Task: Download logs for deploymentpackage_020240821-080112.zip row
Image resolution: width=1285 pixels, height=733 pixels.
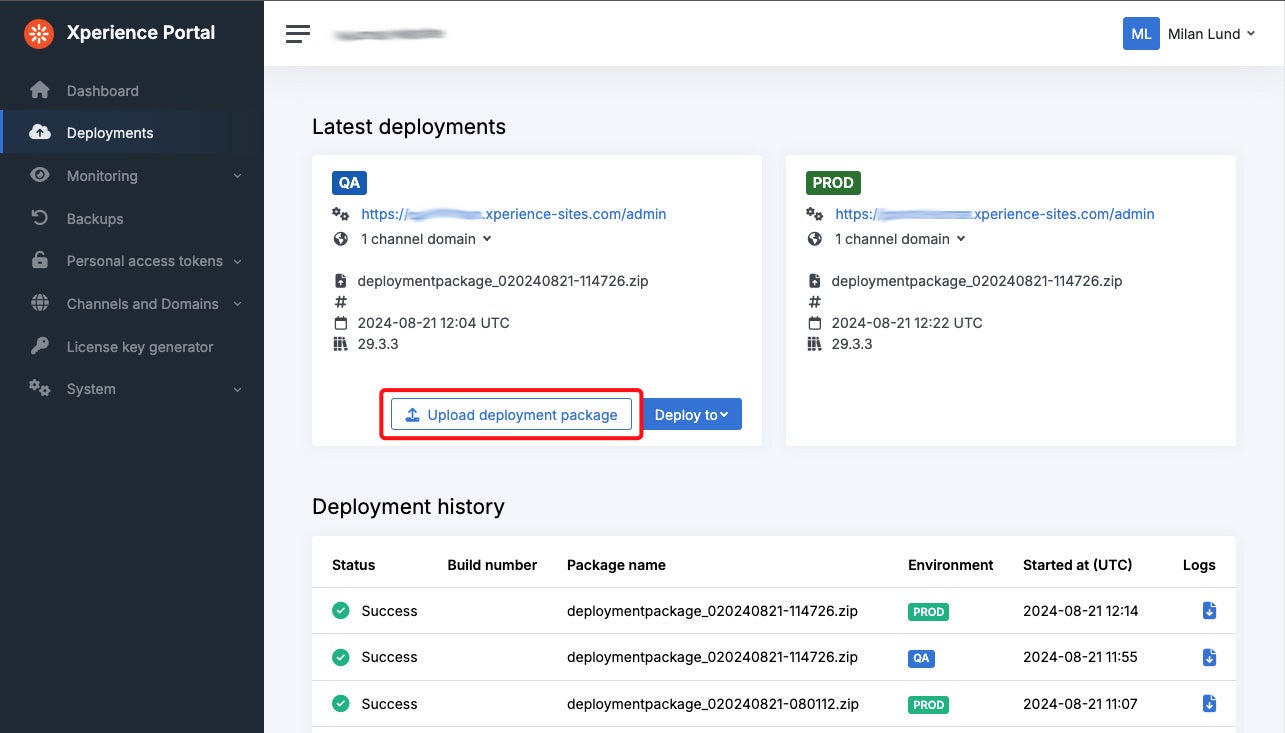Action: 1209,704
